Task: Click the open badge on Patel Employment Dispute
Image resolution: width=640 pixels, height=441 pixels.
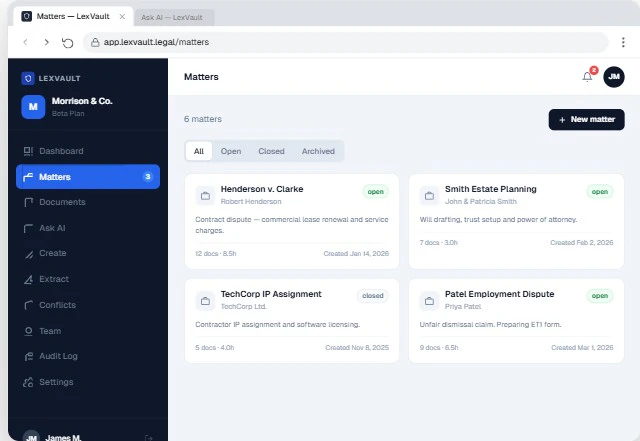Action: (600, 296)
